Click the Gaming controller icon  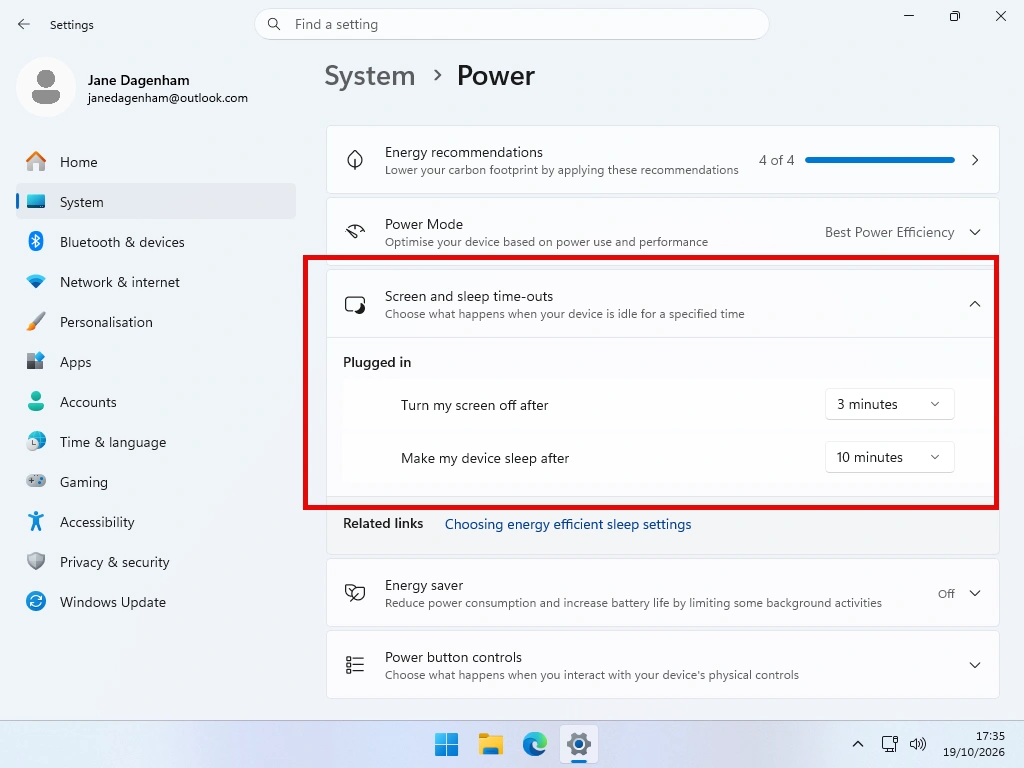tap(36, 481)
